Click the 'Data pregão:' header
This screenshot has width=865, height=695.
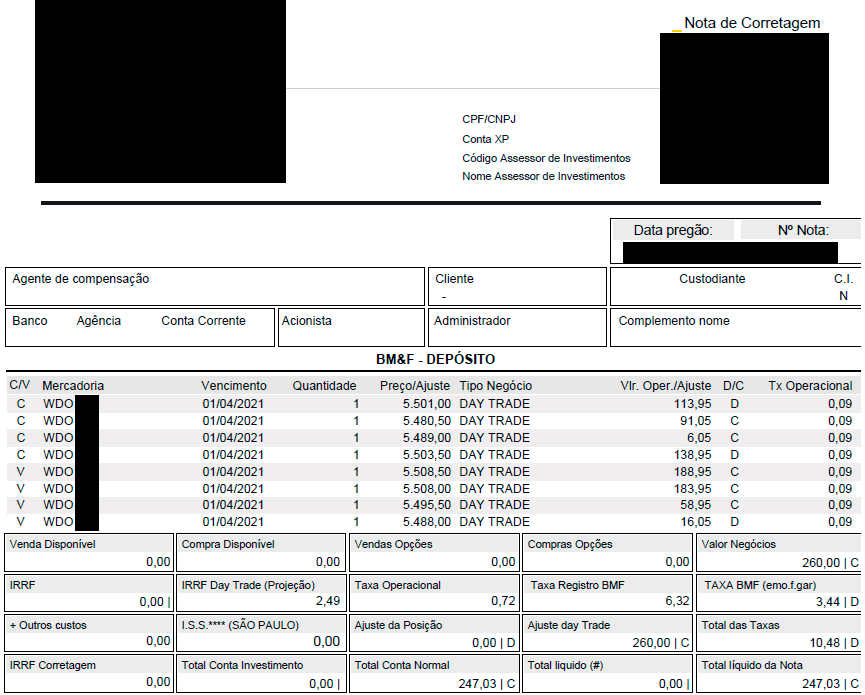673,230
